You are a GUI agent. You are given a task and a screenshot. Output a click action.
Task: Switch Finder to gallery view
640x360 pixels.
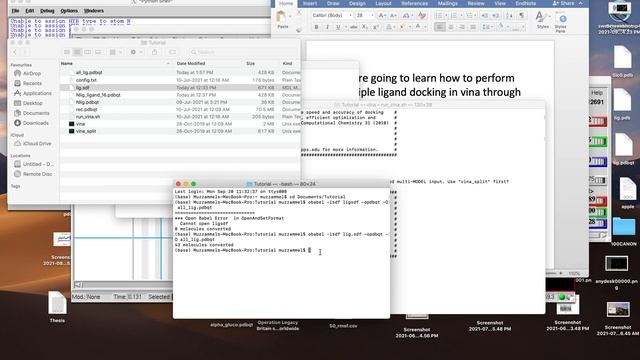click(98, 52)
